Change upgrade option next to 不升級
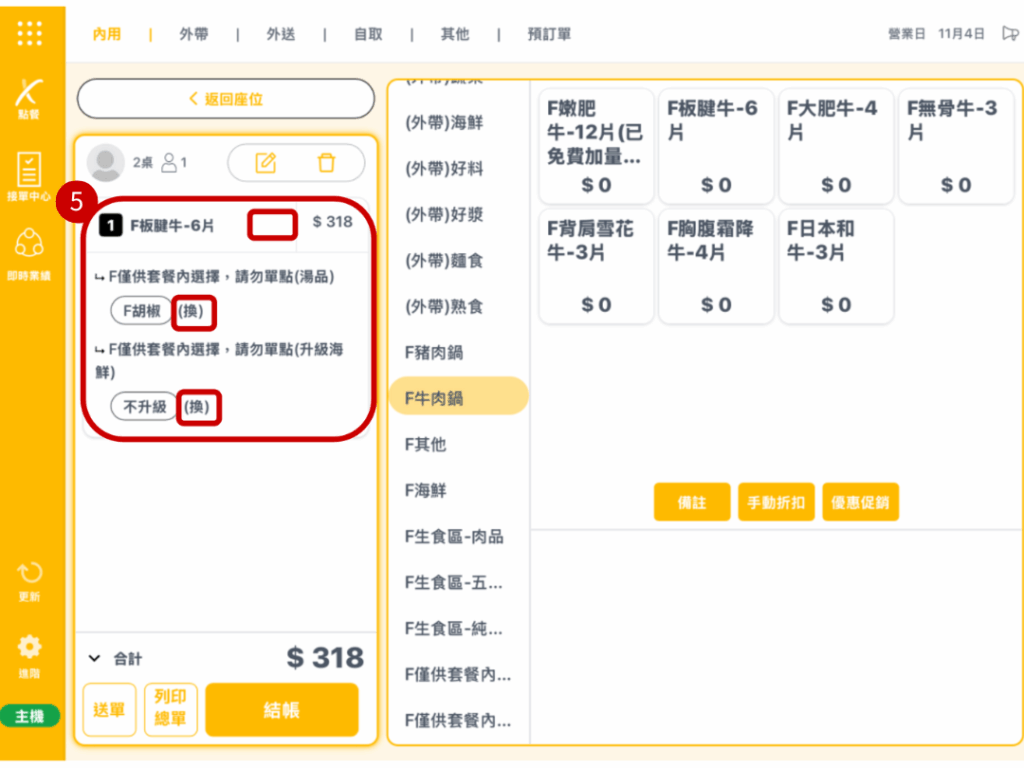This screenshot has width=1024, height=768. click(197, 407)
